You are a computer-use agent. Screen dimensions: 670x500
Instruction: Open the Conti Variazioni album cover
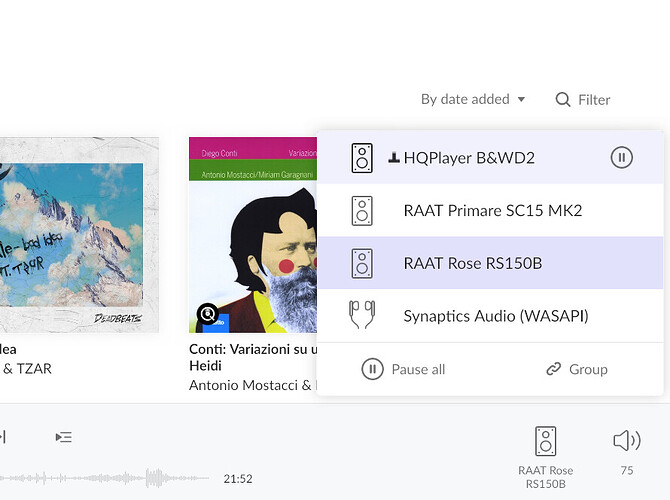253,235
